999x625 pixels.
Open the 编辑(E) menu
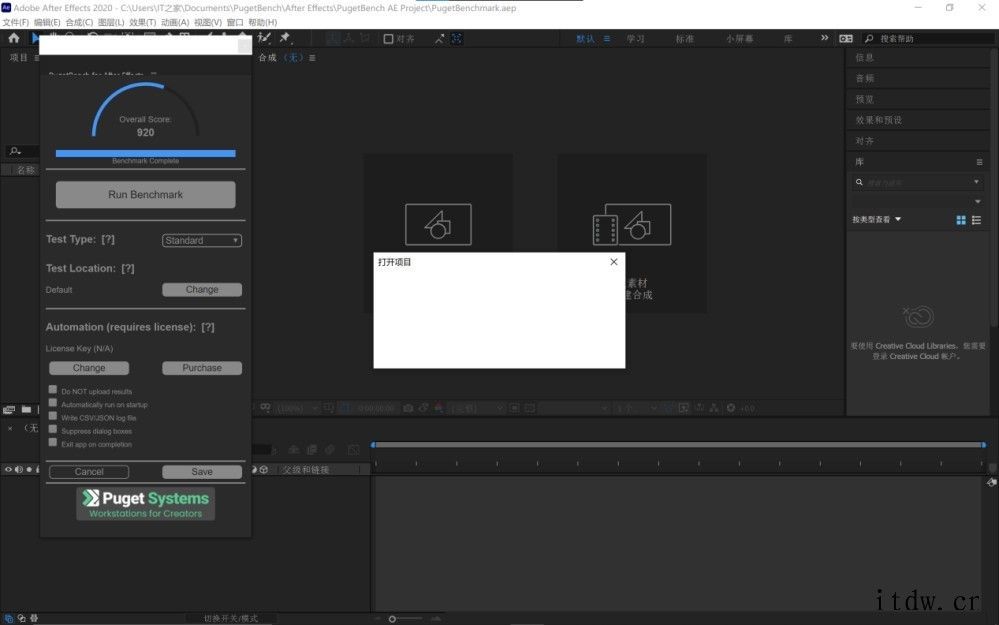click(x=47, y=22)
